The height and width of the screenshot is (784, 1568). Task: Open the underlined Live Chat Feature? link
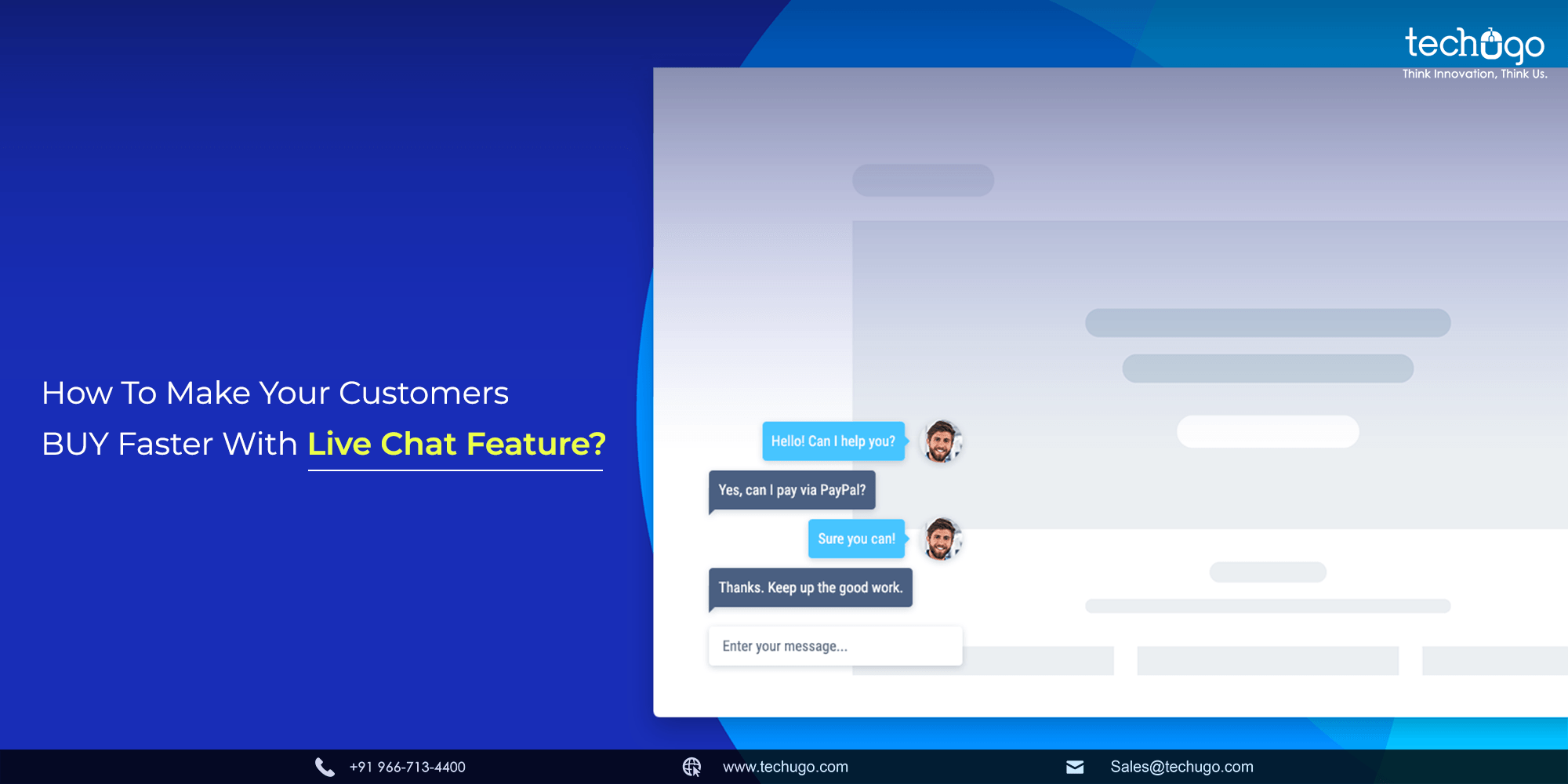click(x=456, y=445)
